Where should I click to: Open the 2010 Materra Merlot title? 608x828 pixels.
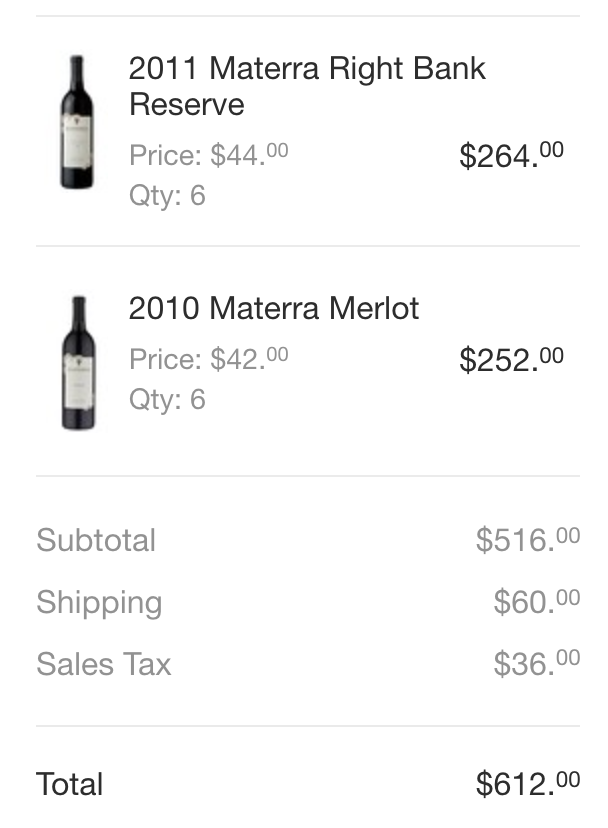[274, 308]
